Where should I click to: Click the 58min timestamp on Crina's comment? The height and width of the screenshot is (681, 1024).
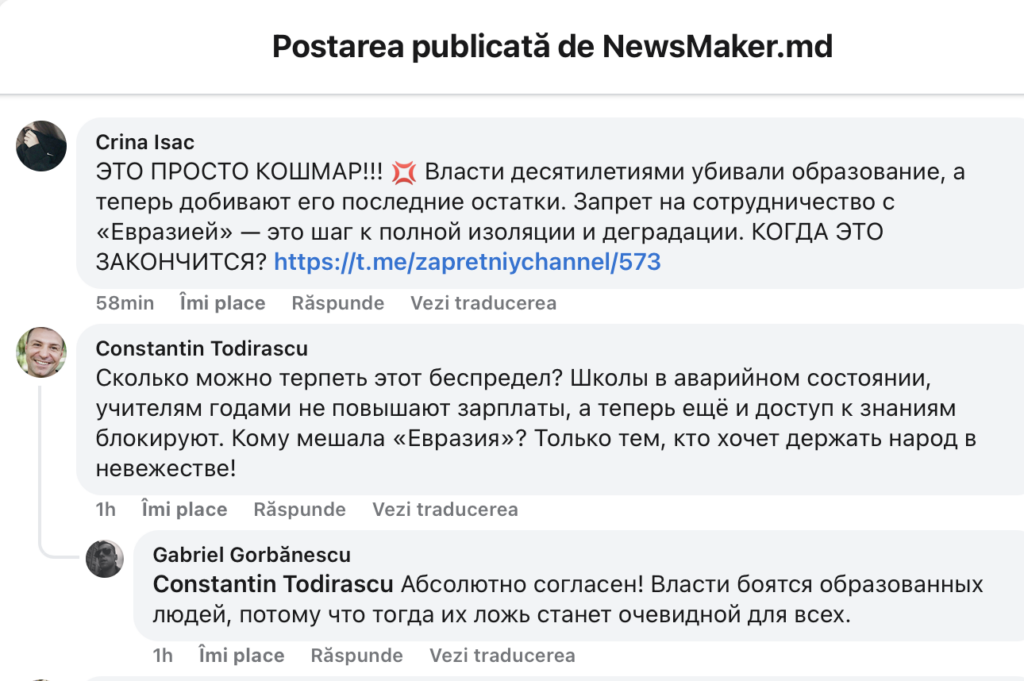pos(125,303)
